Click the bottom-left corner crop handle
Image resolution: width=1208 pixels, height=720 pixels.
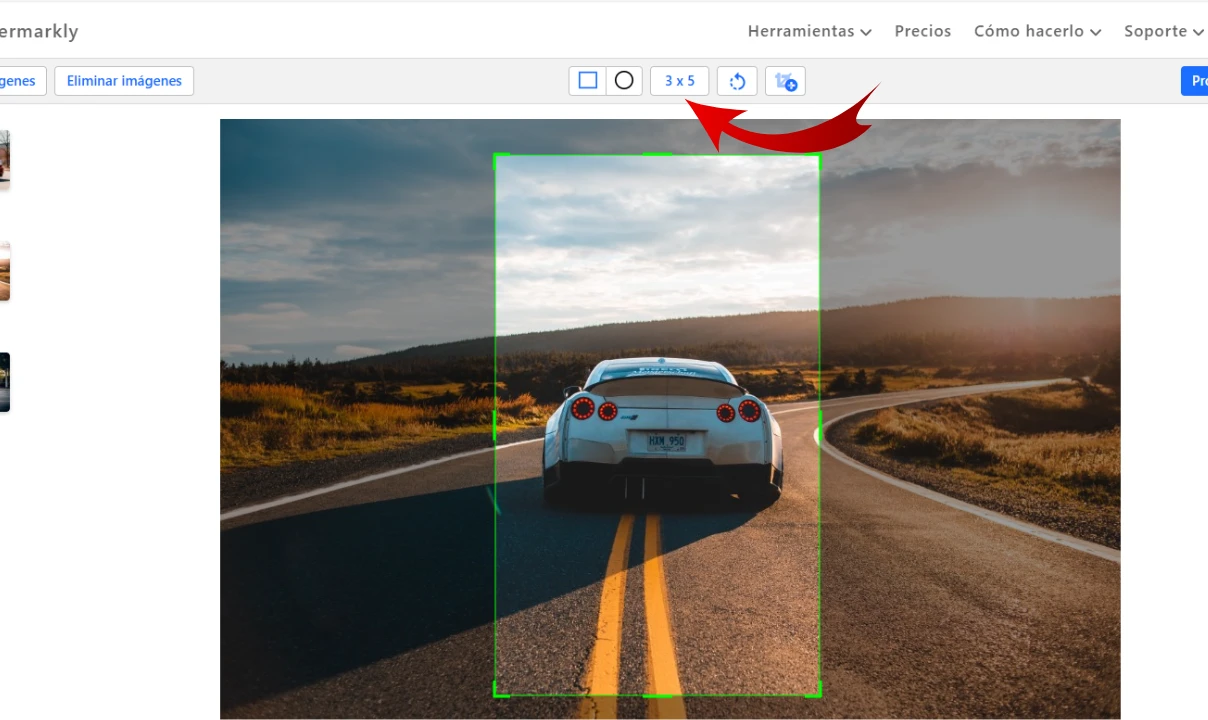497,693
